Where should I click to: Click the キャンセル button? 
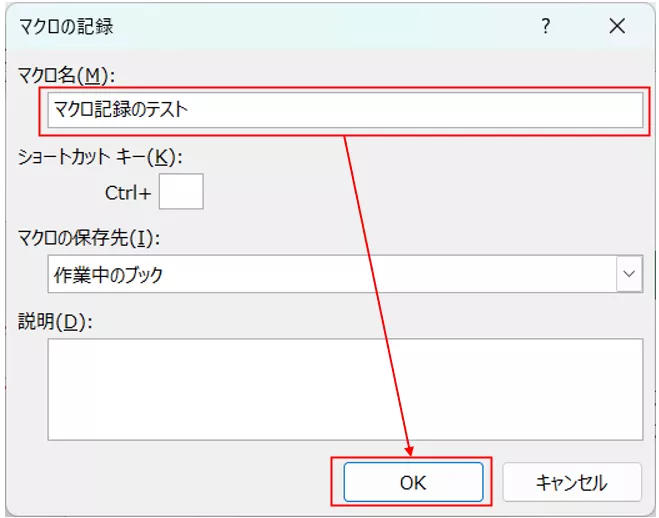[x=571, y=483]
